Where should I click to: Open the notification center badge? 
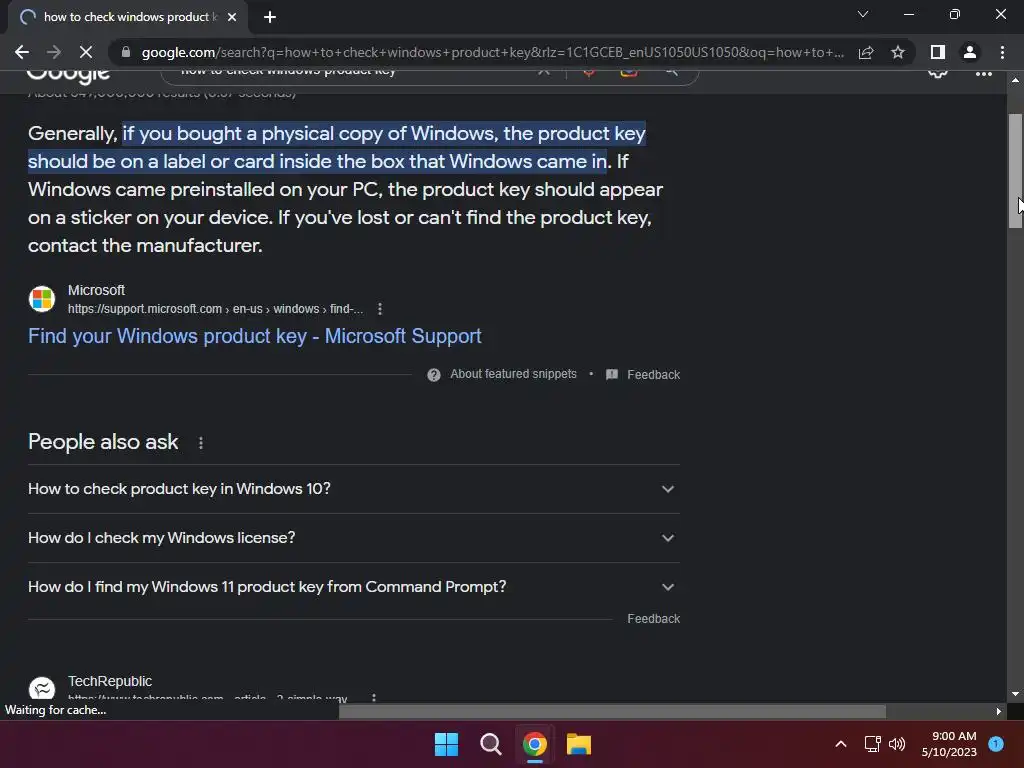[x=996, y=744]
